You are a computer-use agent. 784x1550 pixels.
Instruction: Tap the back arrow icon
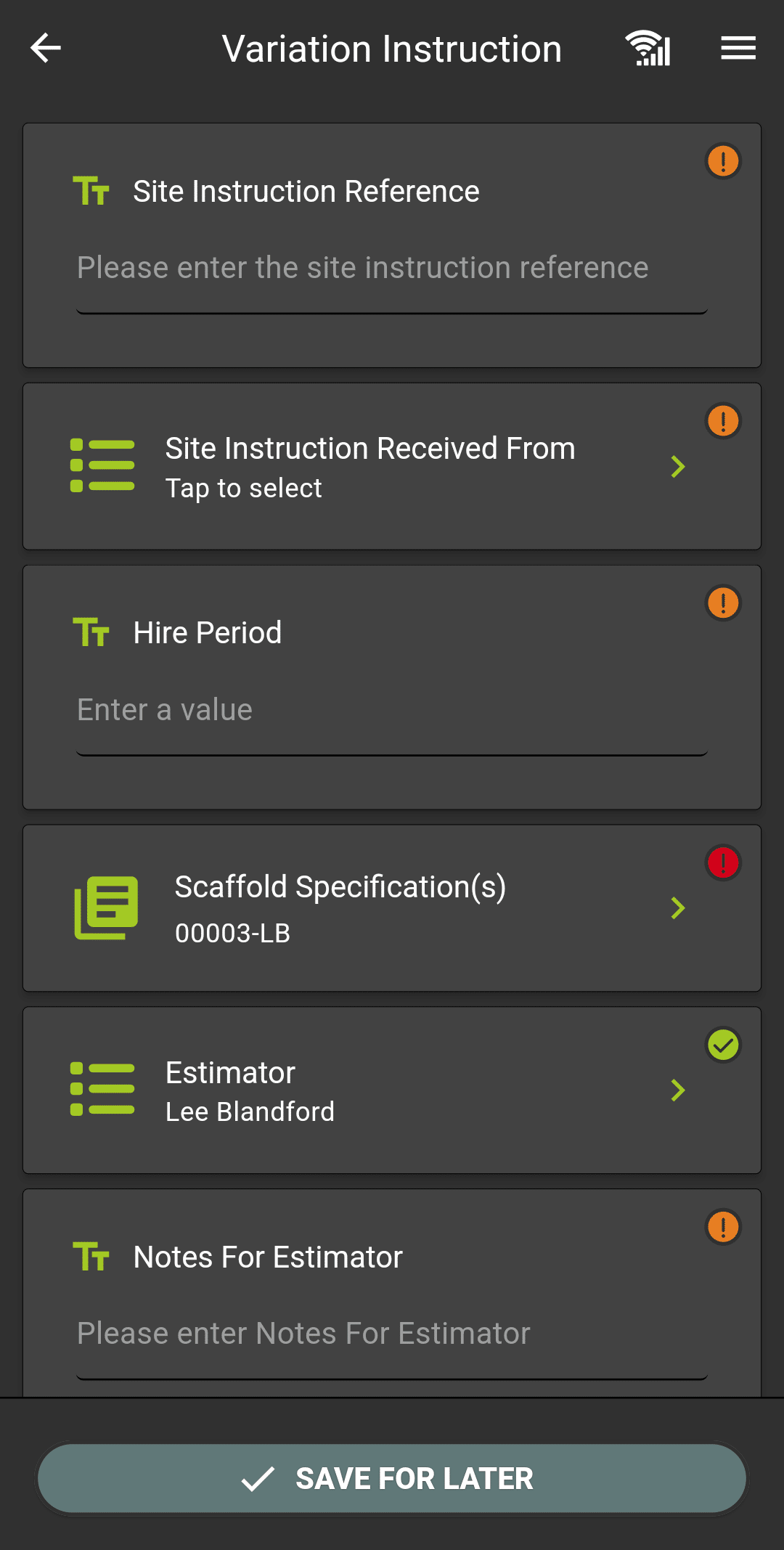point(46,49)
